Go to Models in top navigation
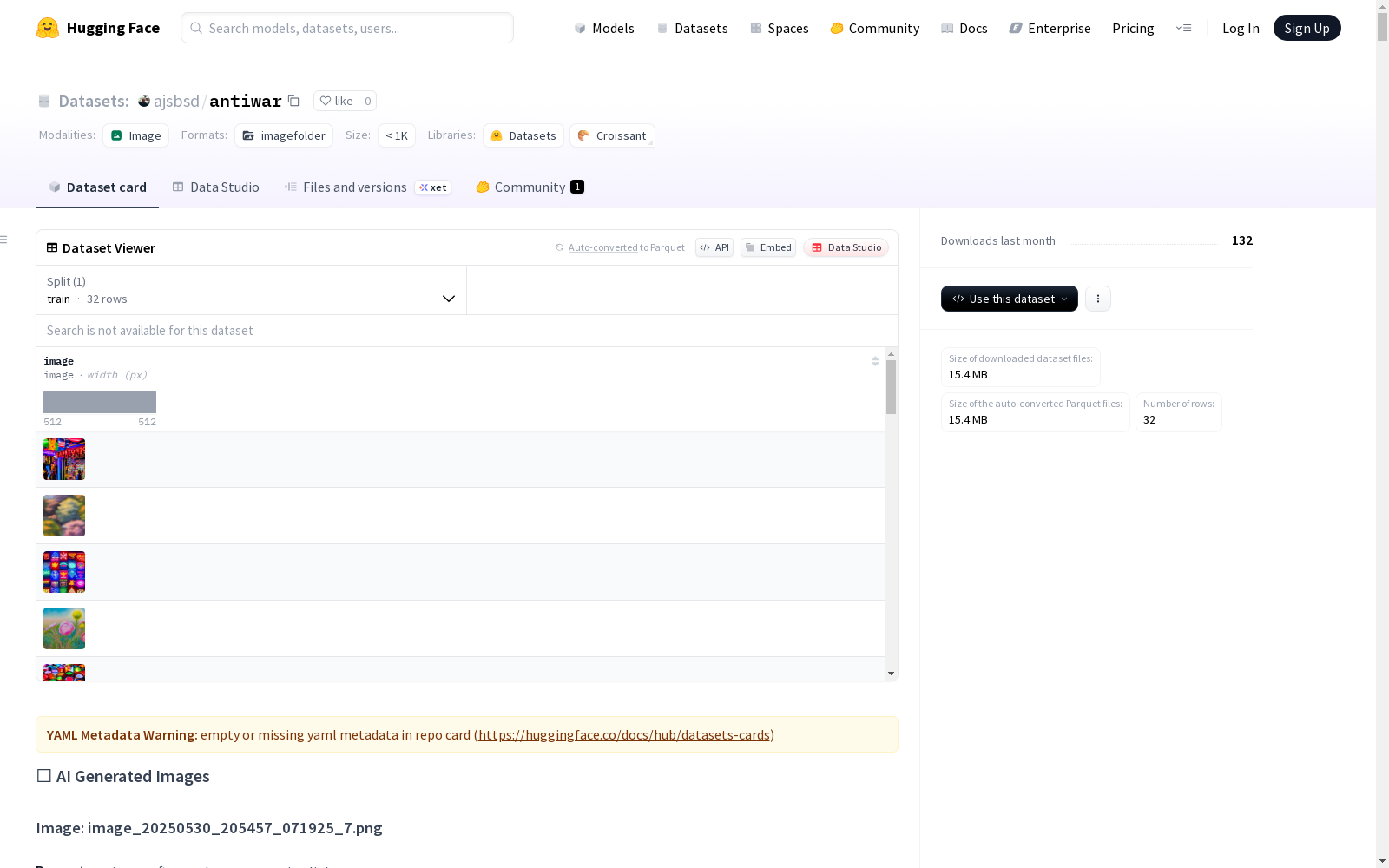This screenshot has width=1389, height=868. pos(604,28)
